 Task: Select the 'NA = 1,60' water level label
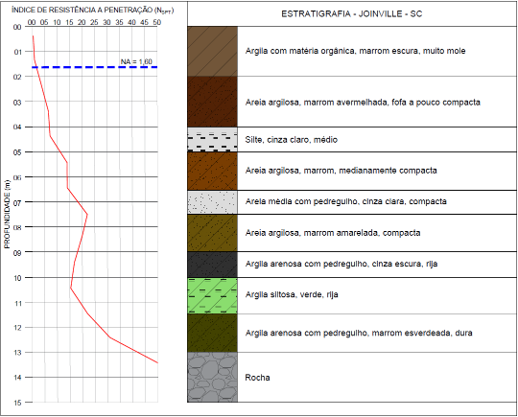(x=136, y=62)
